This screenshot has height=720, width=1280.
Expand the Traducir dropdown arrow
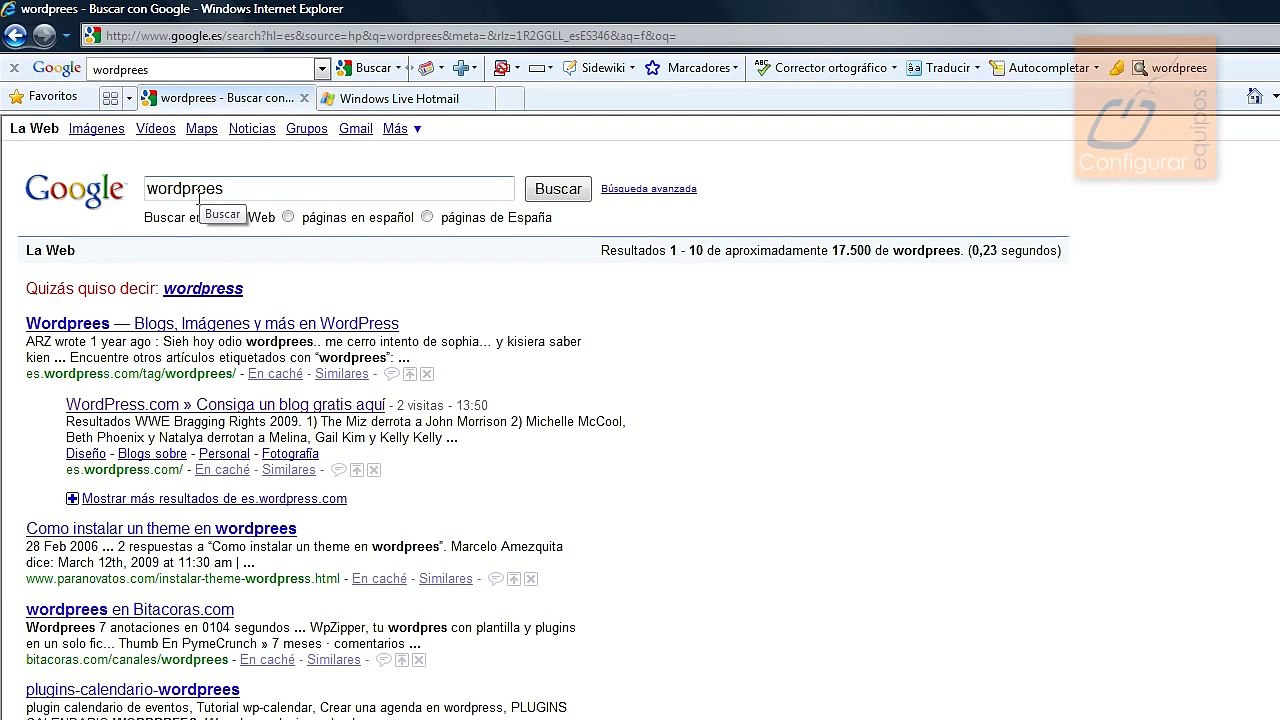click(x=977, y=68)
